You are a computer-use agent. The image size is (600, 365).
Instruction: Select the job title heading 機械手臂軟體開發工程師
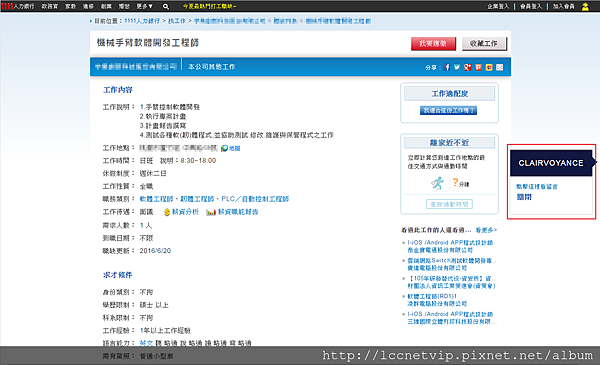click(x=148, y=43)
